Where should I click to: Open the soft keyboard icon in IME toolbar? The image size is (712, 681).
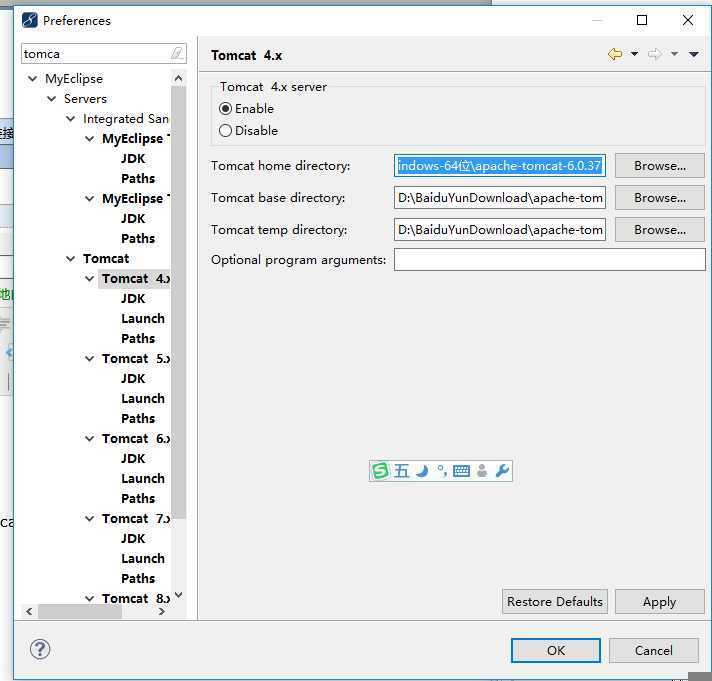click(x=461, y=471)
